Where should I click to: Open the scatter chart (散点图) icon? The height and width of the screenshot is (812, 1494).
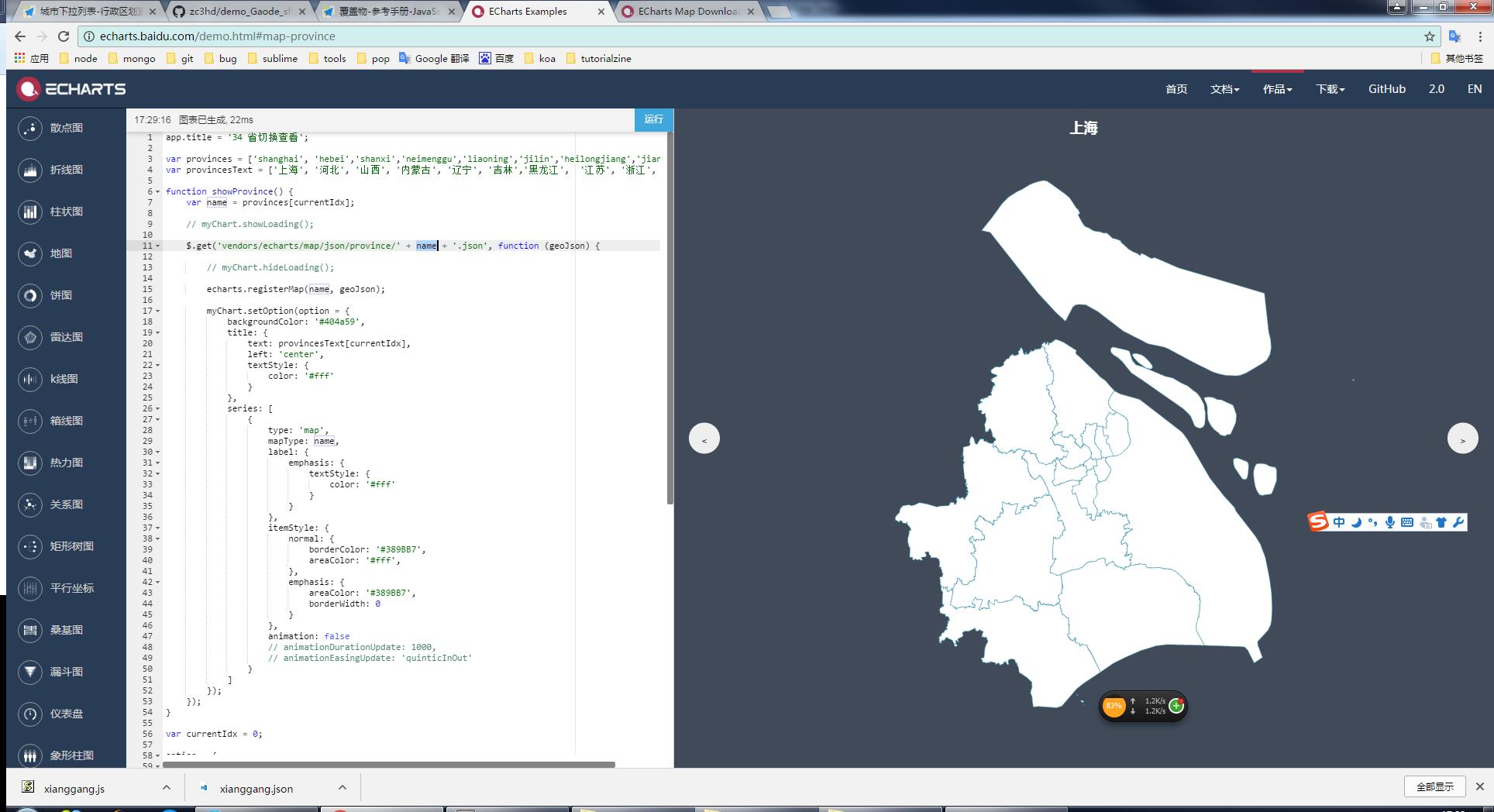pos(30,129)
